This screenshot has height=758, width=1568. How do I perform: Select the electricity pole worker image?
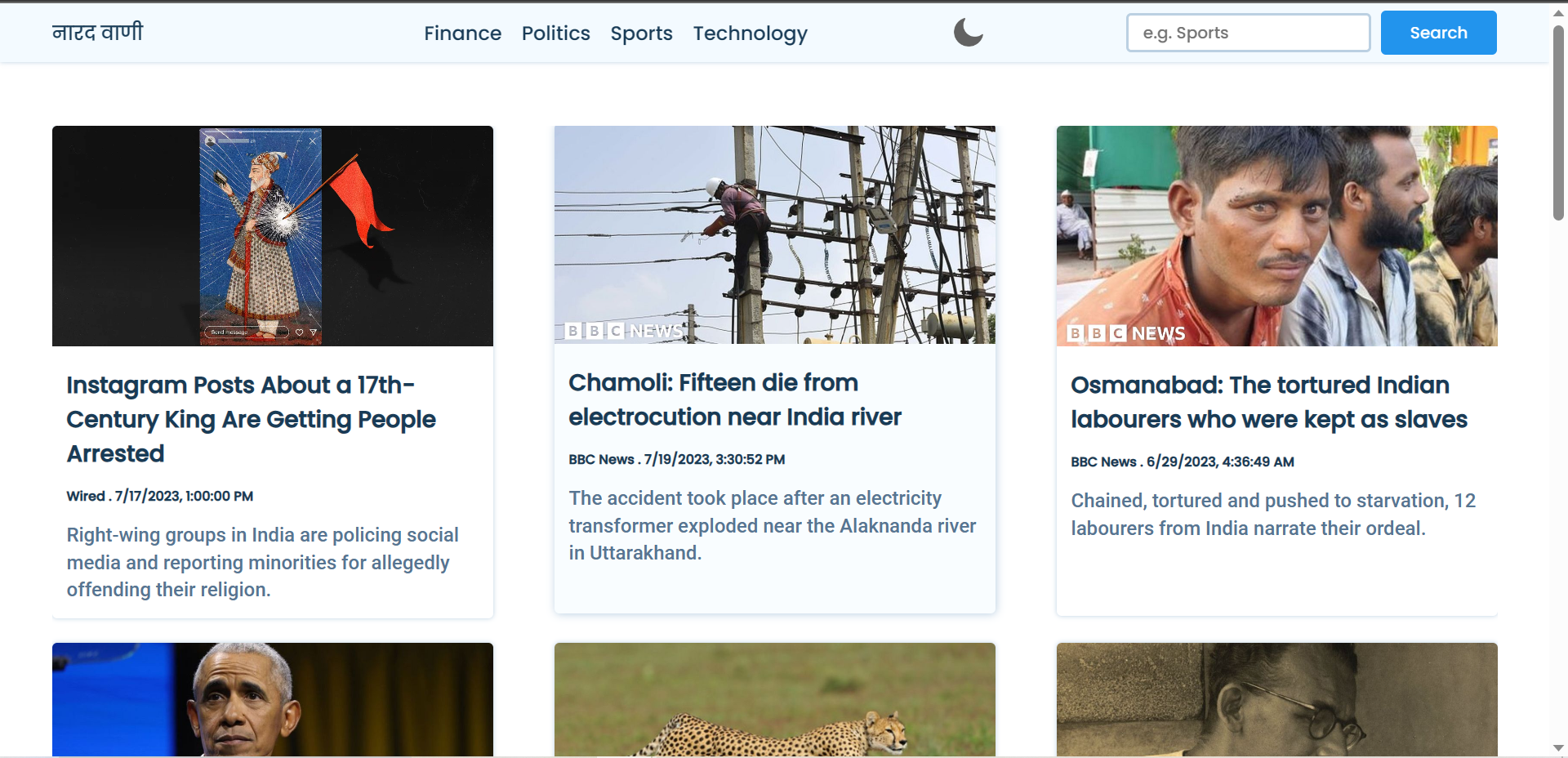coord(773,236)
